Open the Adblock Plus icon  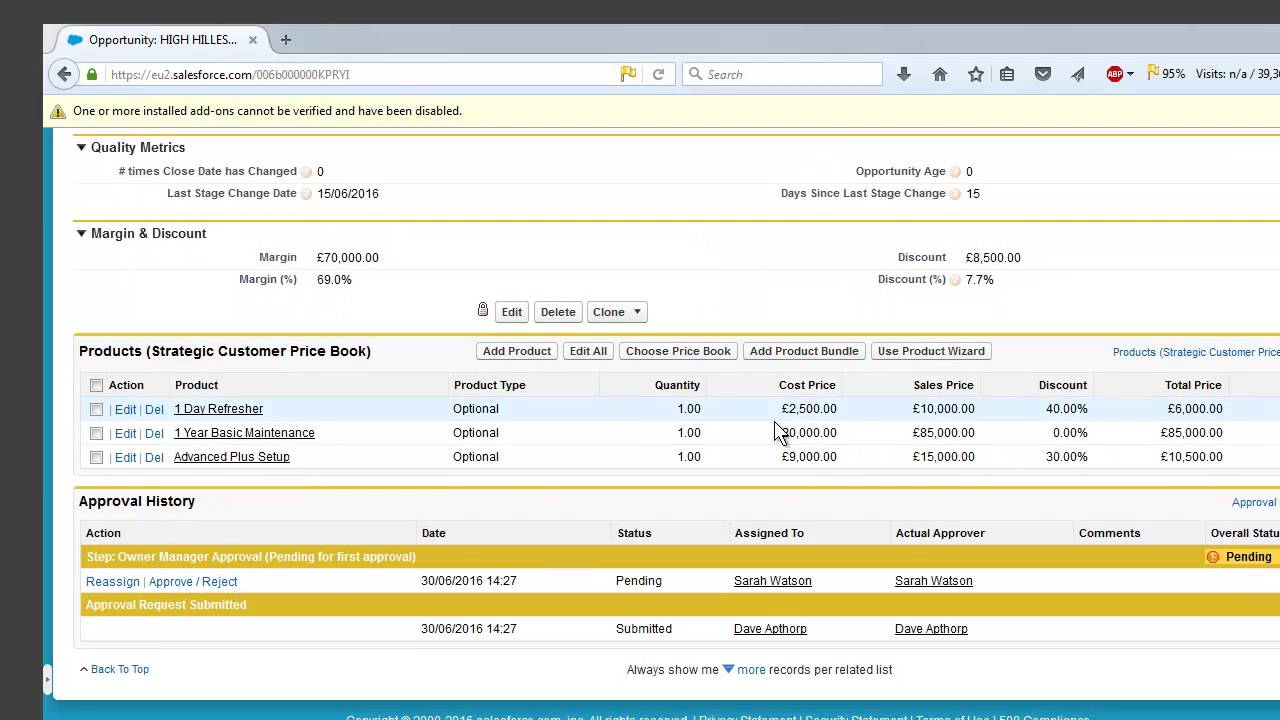point(1114,74)
